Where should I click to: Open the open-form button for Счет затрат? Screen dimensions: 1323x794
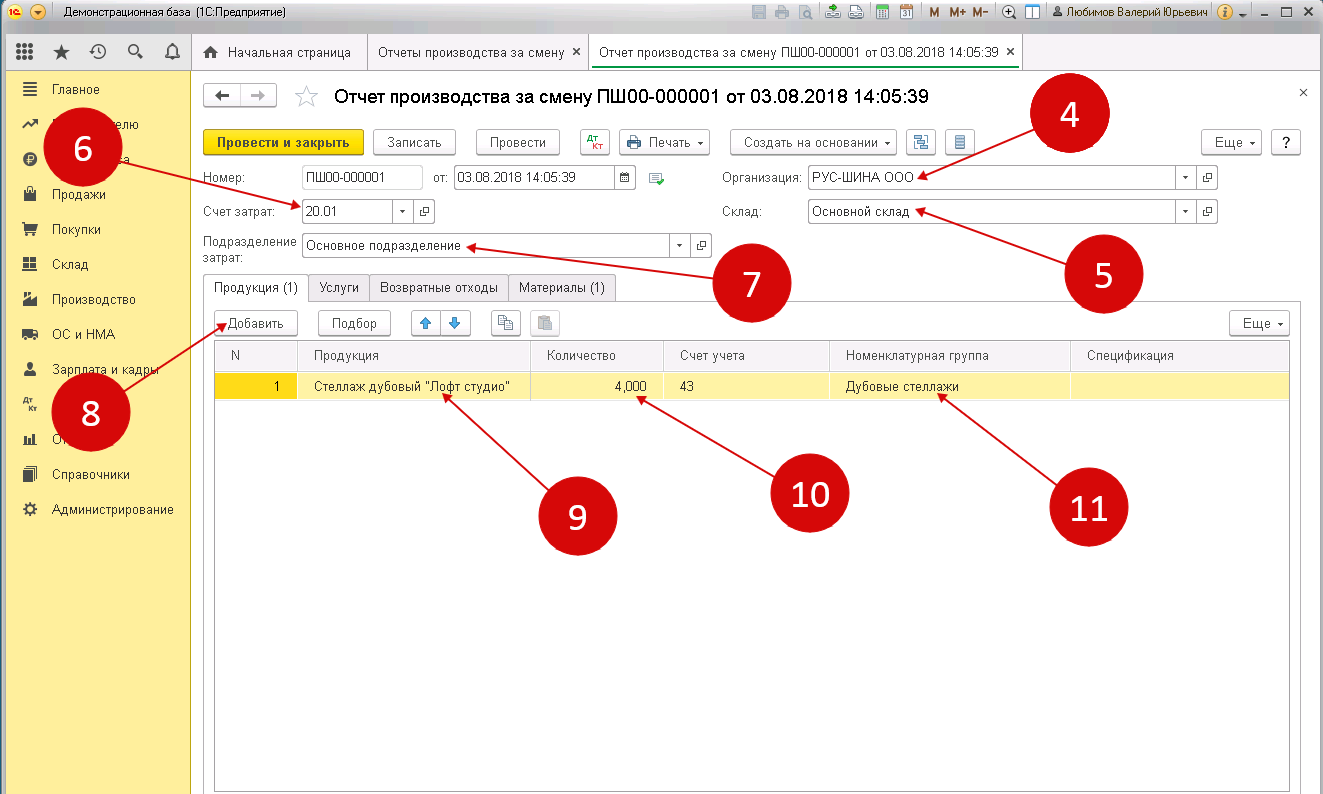pyautogui.click(x=424, y=212)
